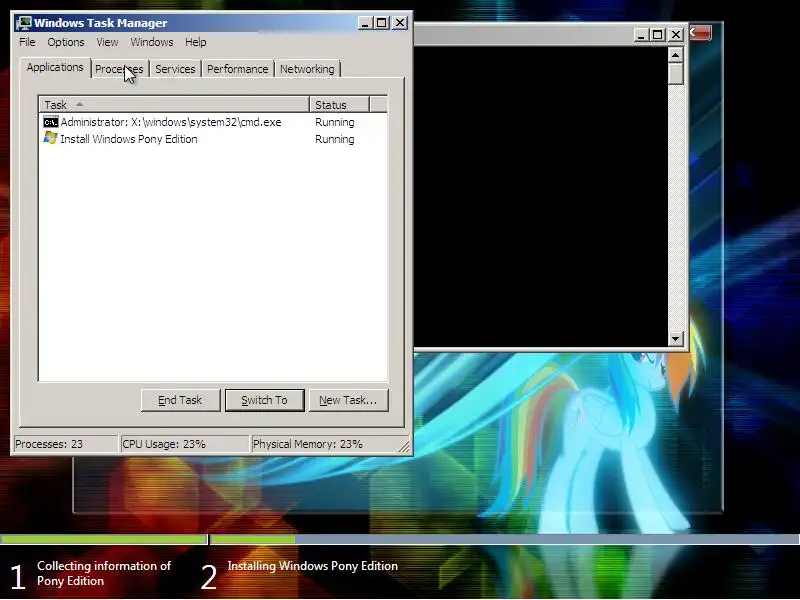The height and width of the screenshot is (600, 800).
Task: Minimize the Windows Task Manager window
Action: [x=365, y=23]
